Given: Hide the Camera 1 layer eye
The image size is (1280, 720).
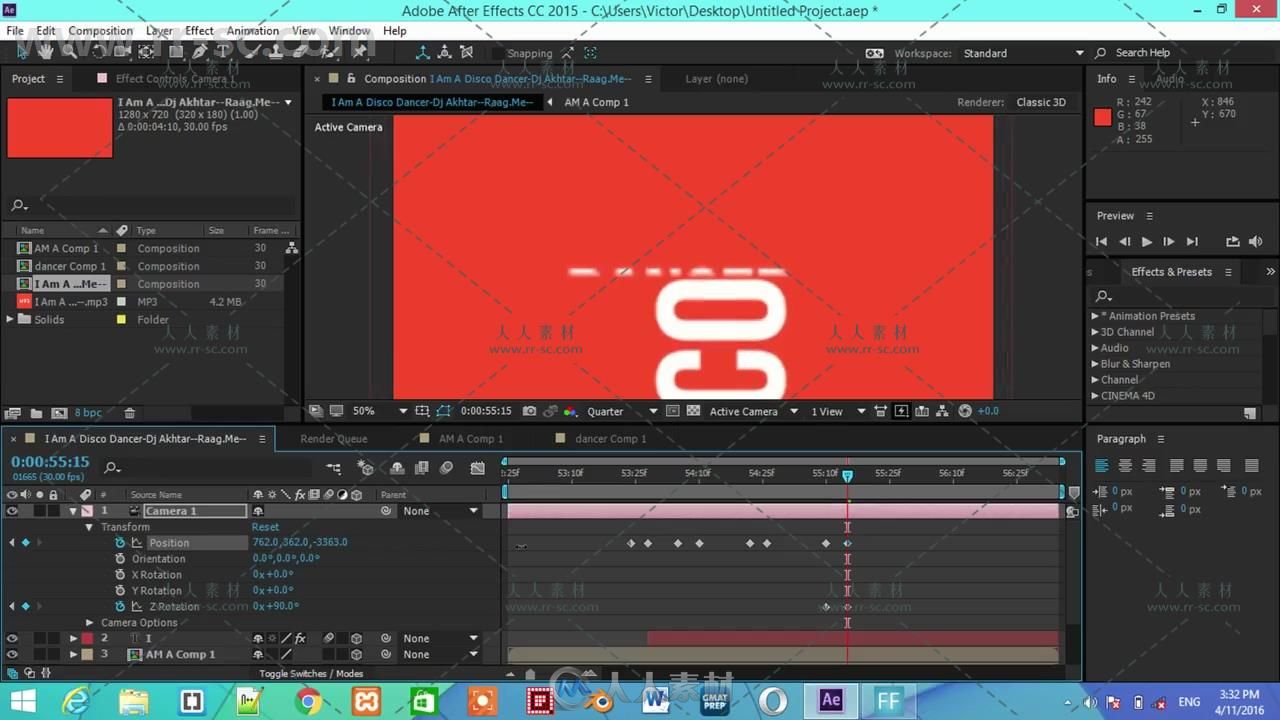Looking at the screenshot, I should tap(12, 511).
